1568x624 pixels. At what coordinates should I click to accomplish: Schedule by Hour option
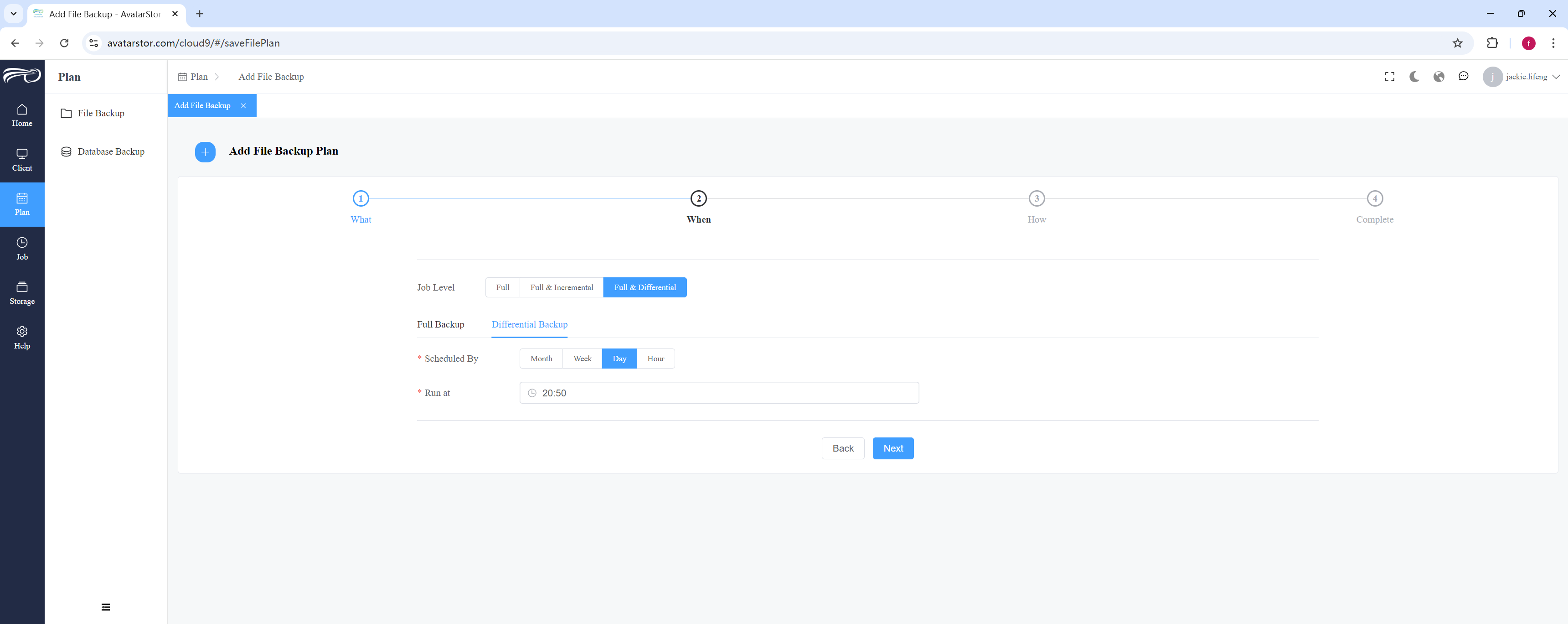tap(655, 359)
